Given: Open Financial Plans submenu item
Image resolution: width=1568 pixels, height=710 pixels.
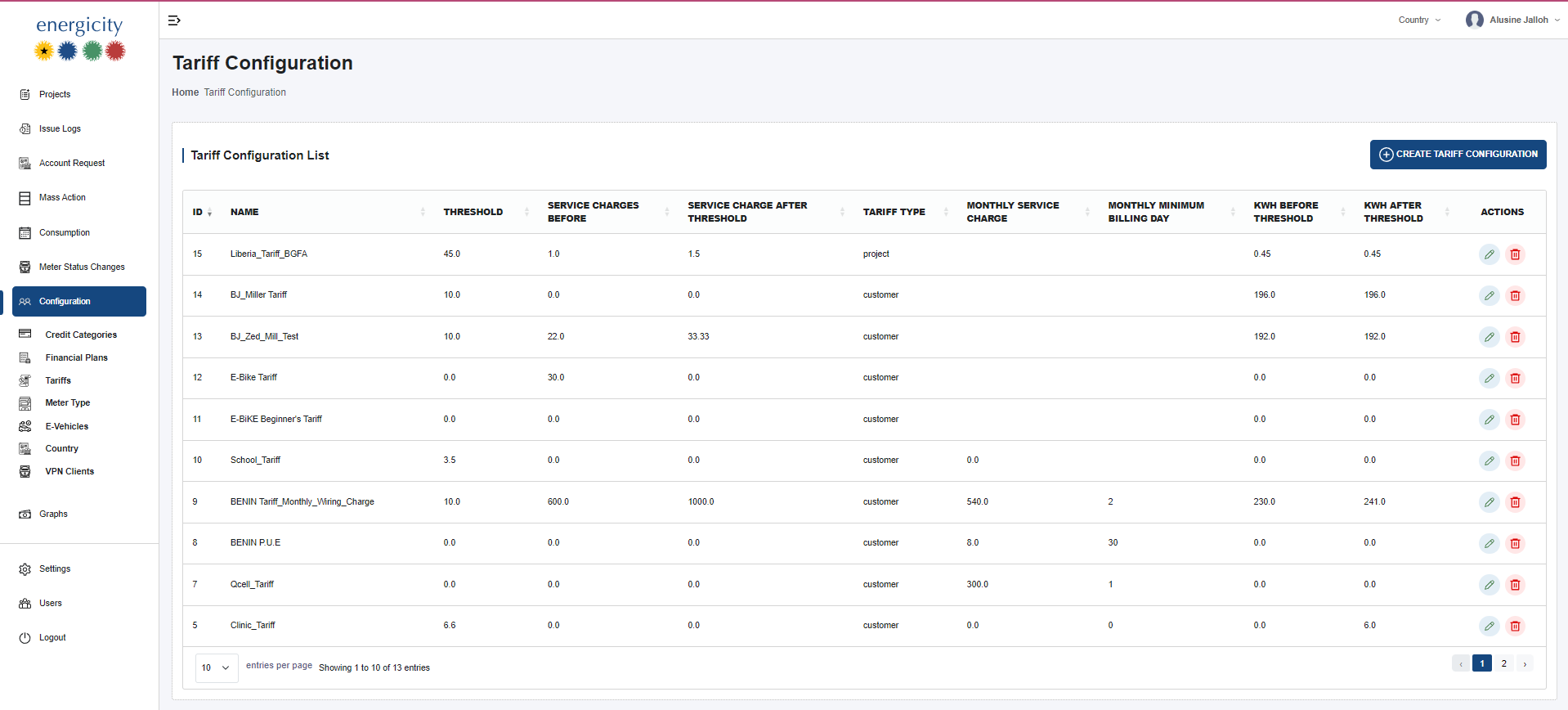Looking at the screenshot, I should pos(76,357).
